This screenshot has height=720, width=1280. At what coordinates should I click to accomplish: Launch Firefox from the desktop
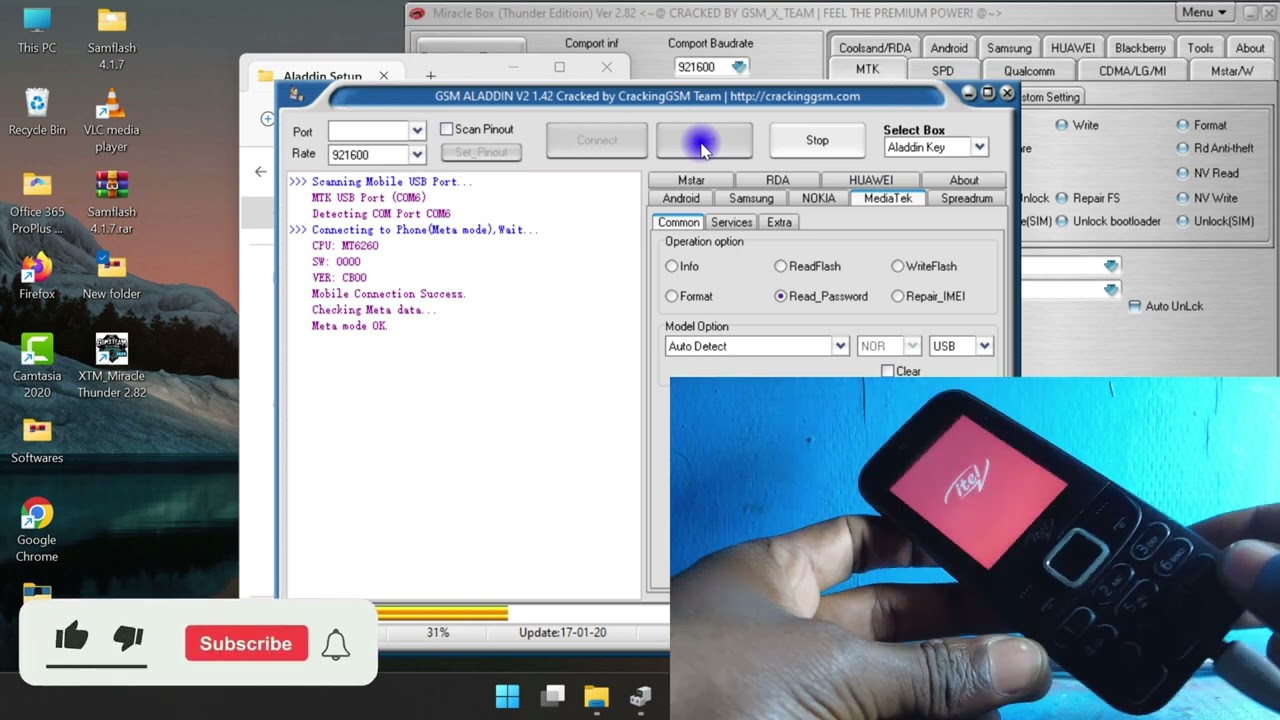[x=37, y=277]
